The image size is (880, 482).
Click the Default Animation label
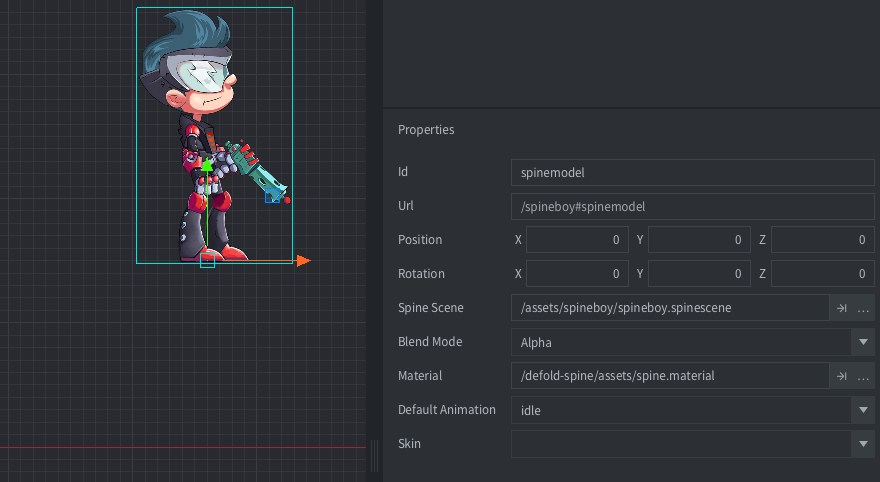[447, 410]
